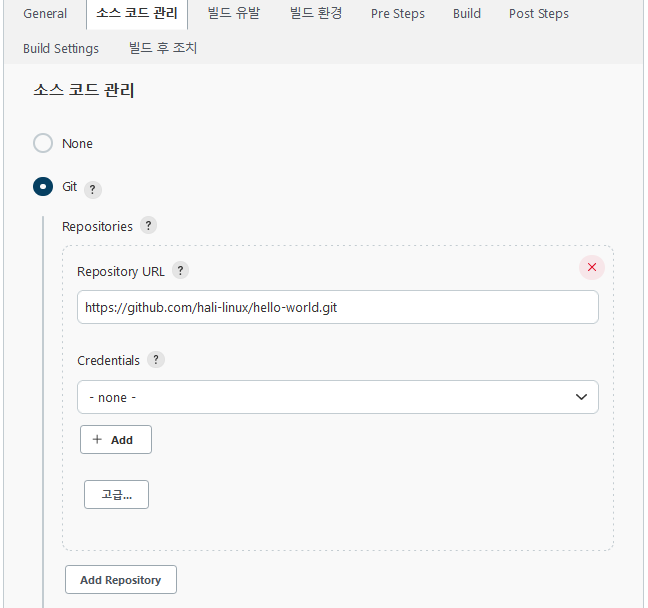Open the Credentials dropdown showing none
This screenshot has width=648, height=608.
338,397
